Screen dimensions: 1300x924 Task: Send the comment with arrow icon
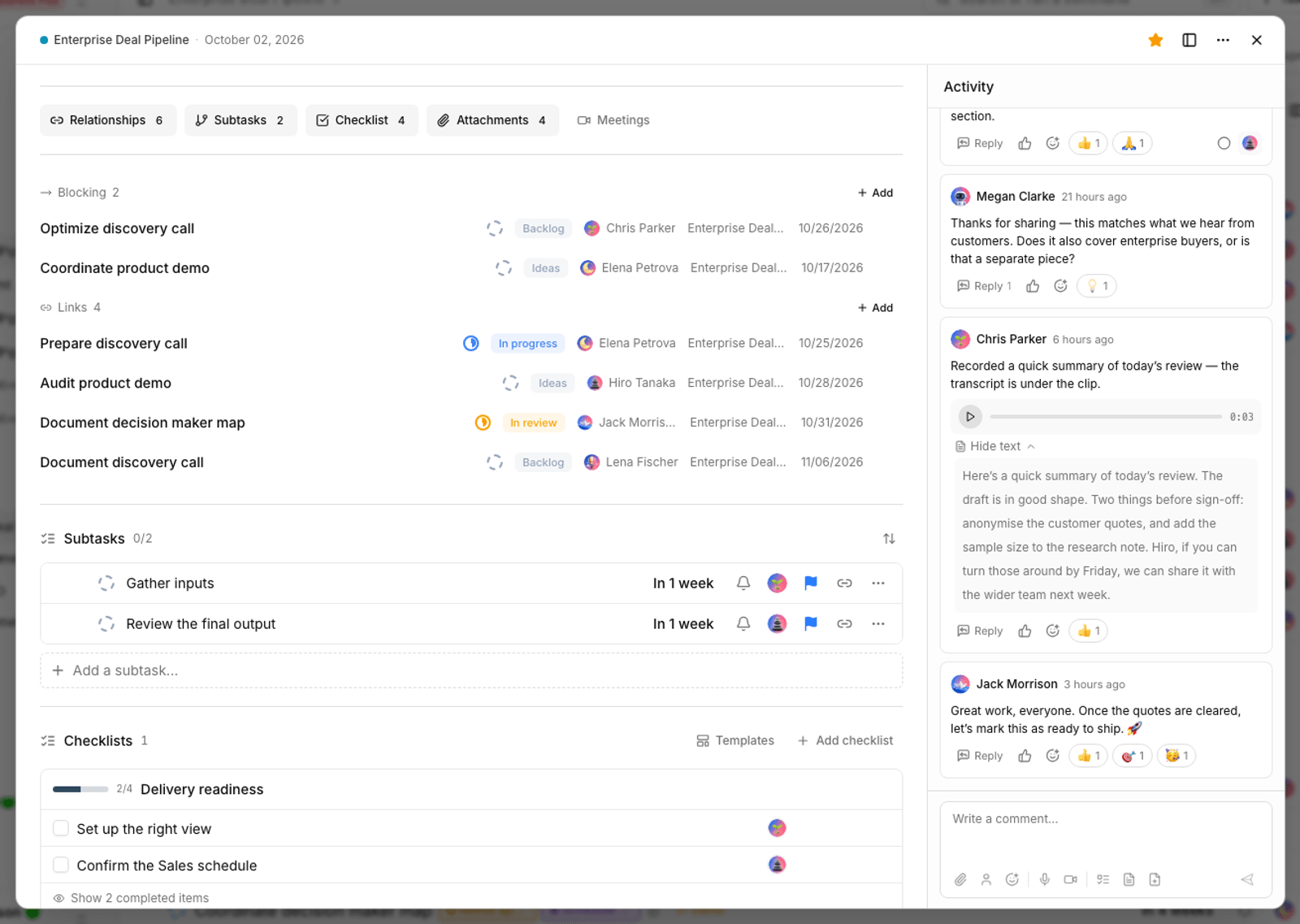coord(1247,879)
